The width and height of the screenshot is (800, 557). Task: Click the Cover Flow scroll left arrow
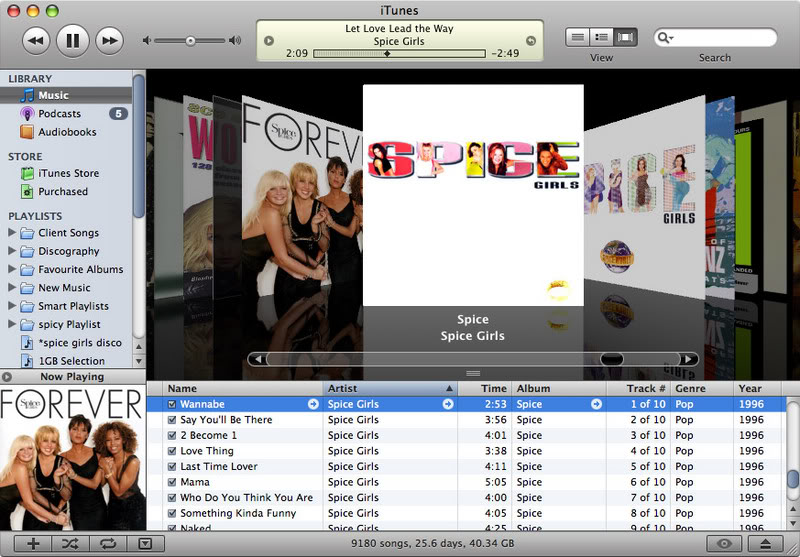[258, 359]
